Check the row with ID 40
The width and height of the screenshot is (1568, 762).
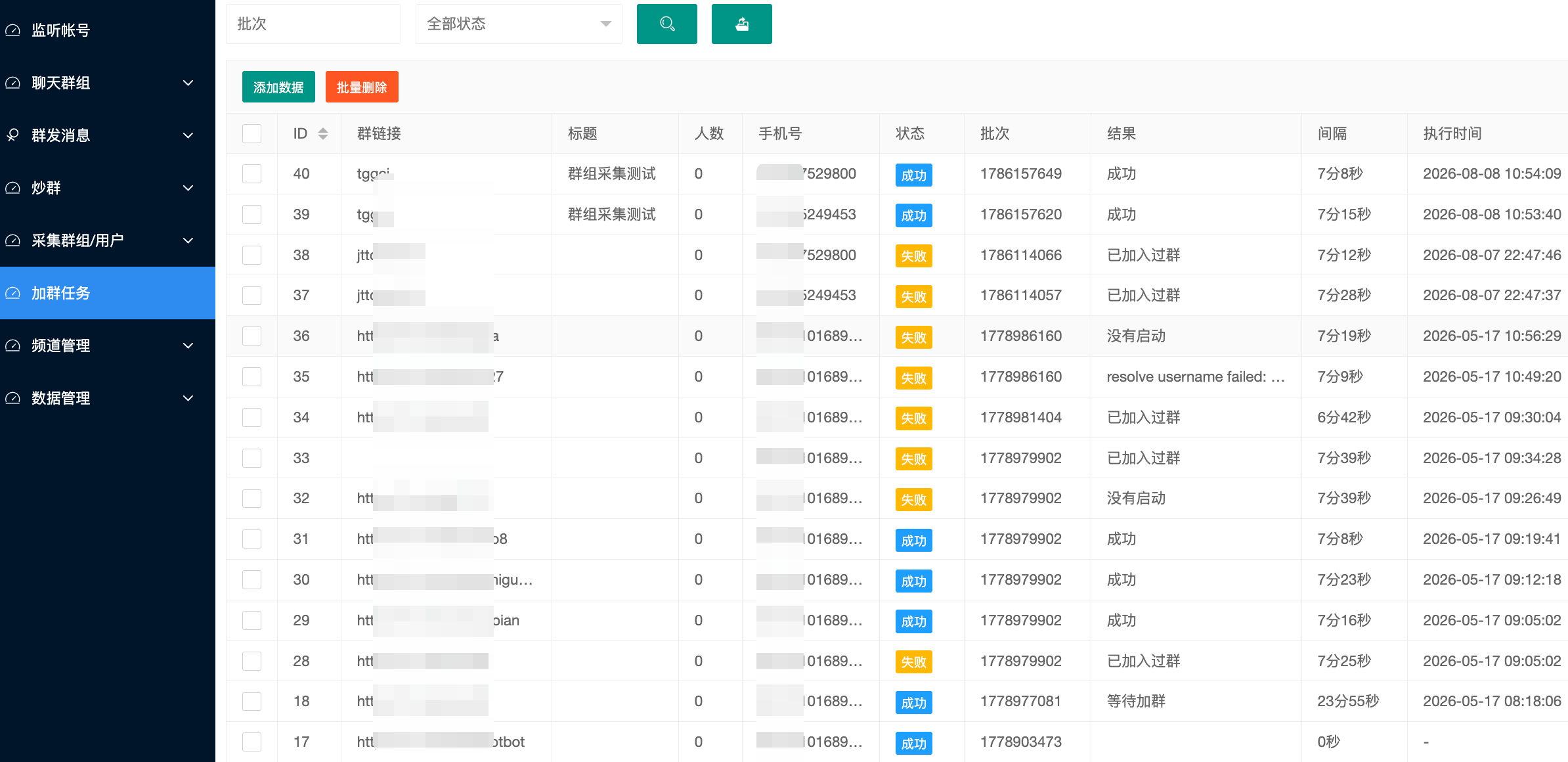coord(251,174)
